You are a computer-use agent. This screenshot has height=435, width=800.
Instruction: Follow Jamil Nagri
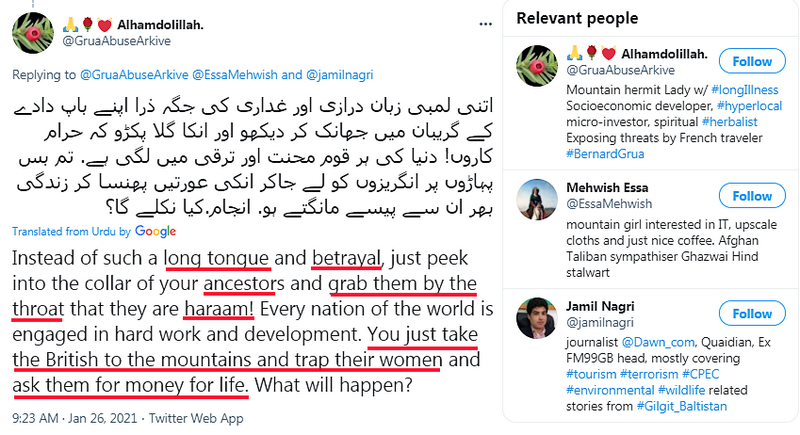[753, 316]
